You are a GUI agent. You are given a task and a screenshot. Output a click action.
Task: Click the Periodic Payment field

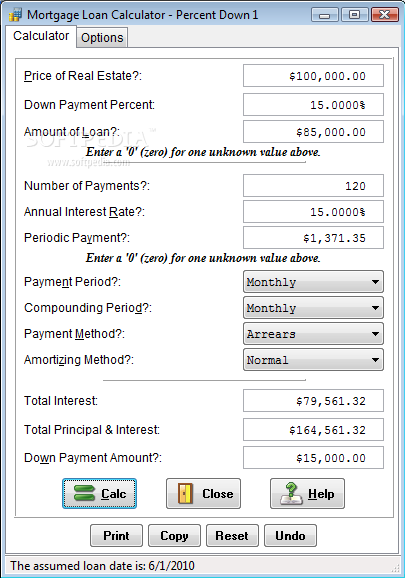(313, 238)
